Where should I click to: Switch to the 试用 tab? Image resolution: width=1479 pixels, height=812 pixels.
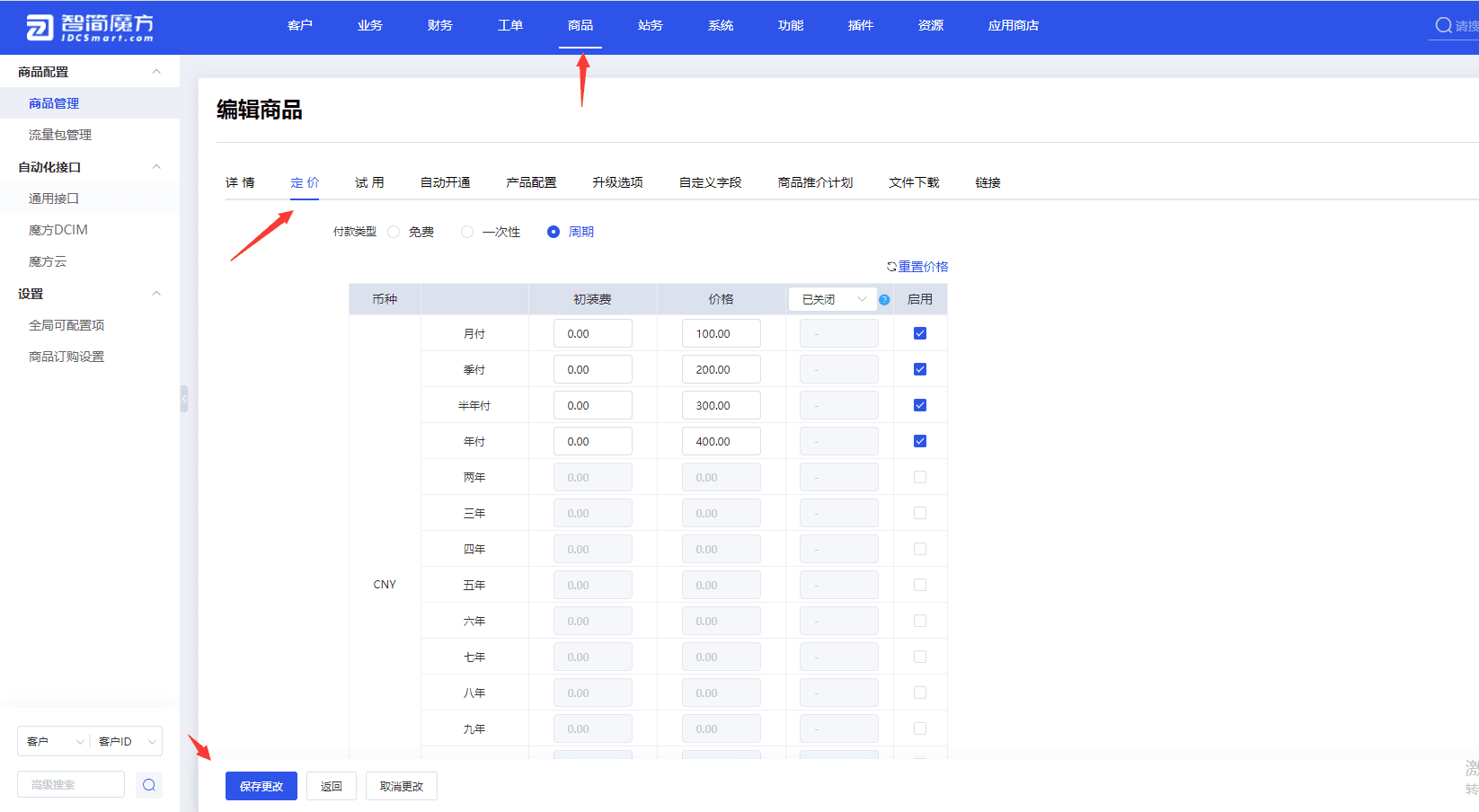click(x=369, y=182)
